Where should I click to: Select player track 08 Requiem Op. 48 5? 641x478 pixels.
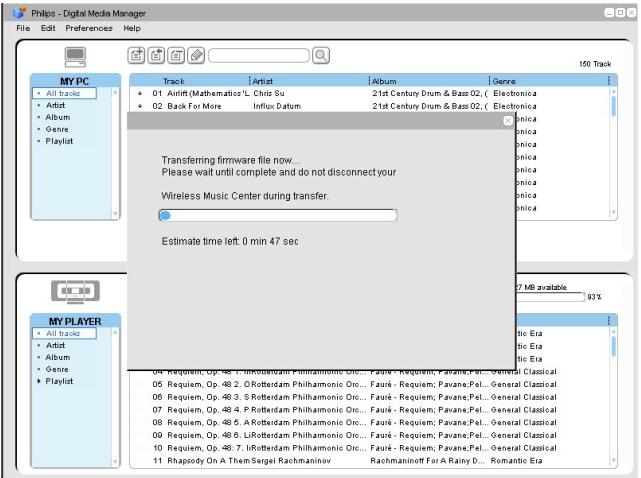pos(370,422)
